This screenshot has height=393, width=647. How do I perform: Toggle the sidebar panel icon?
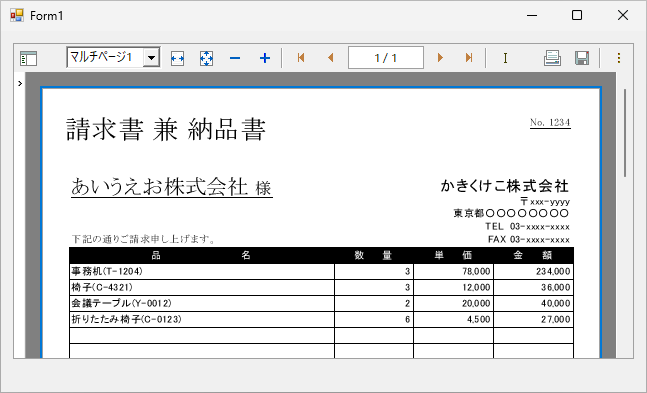point(28,58)
